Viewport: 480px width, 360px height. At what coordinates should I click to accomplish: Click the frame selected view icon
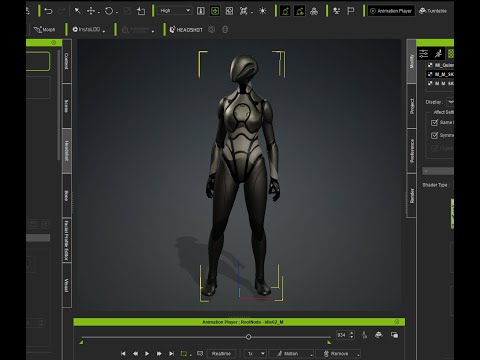229,11
